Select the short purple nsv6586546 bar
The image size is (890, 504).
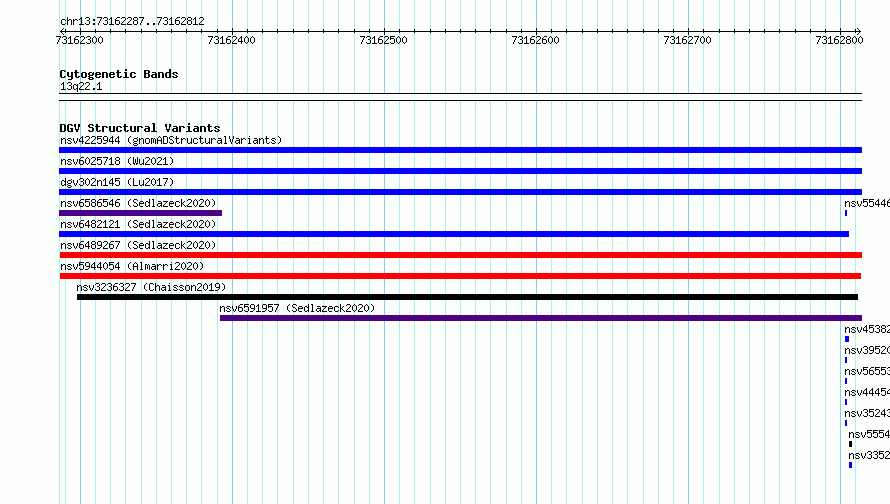pyautogui.click(x=140, y=213)
